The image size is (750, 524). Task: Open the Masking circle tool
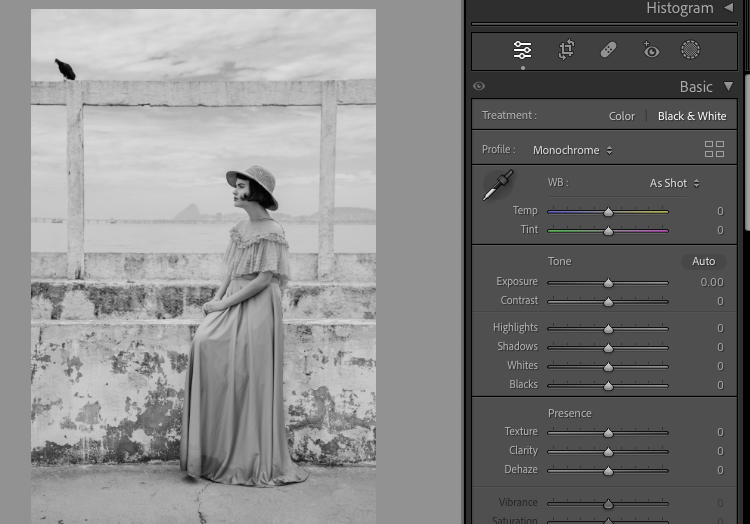tap(690, 50)
